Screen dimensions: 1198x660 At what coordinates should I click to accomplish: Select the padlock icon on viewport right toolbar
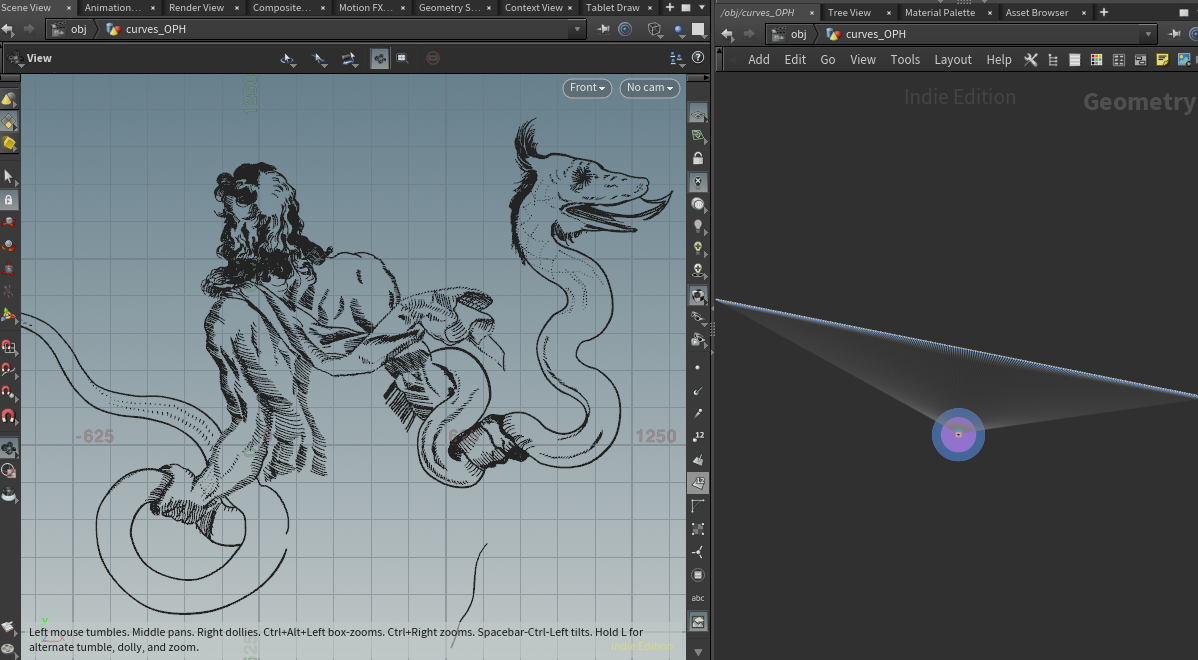[x=697, y=157]
